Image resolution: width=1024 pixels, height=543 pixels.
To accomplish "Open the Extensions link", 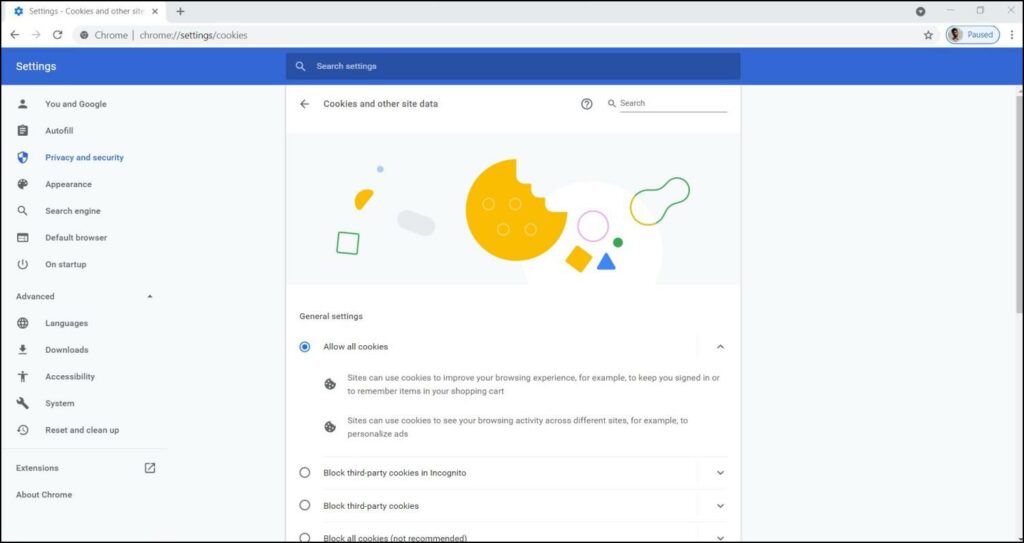I will 37,468.
